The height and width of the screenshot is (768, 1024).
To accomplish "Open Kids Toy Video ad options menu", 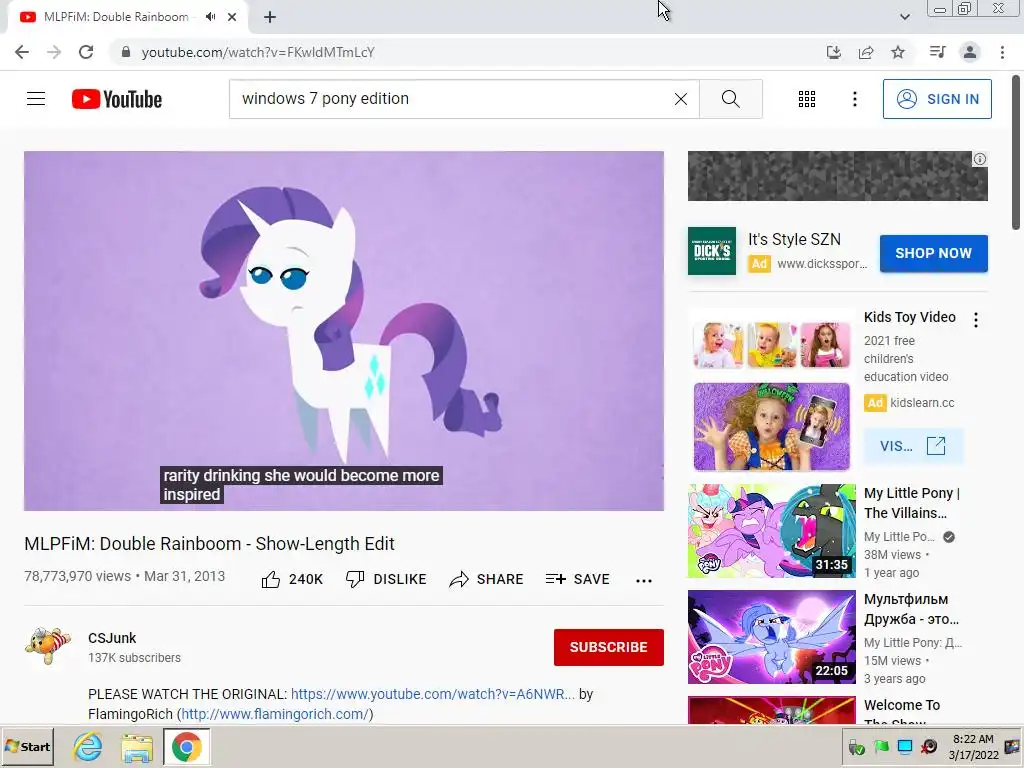I will (976, 320).
